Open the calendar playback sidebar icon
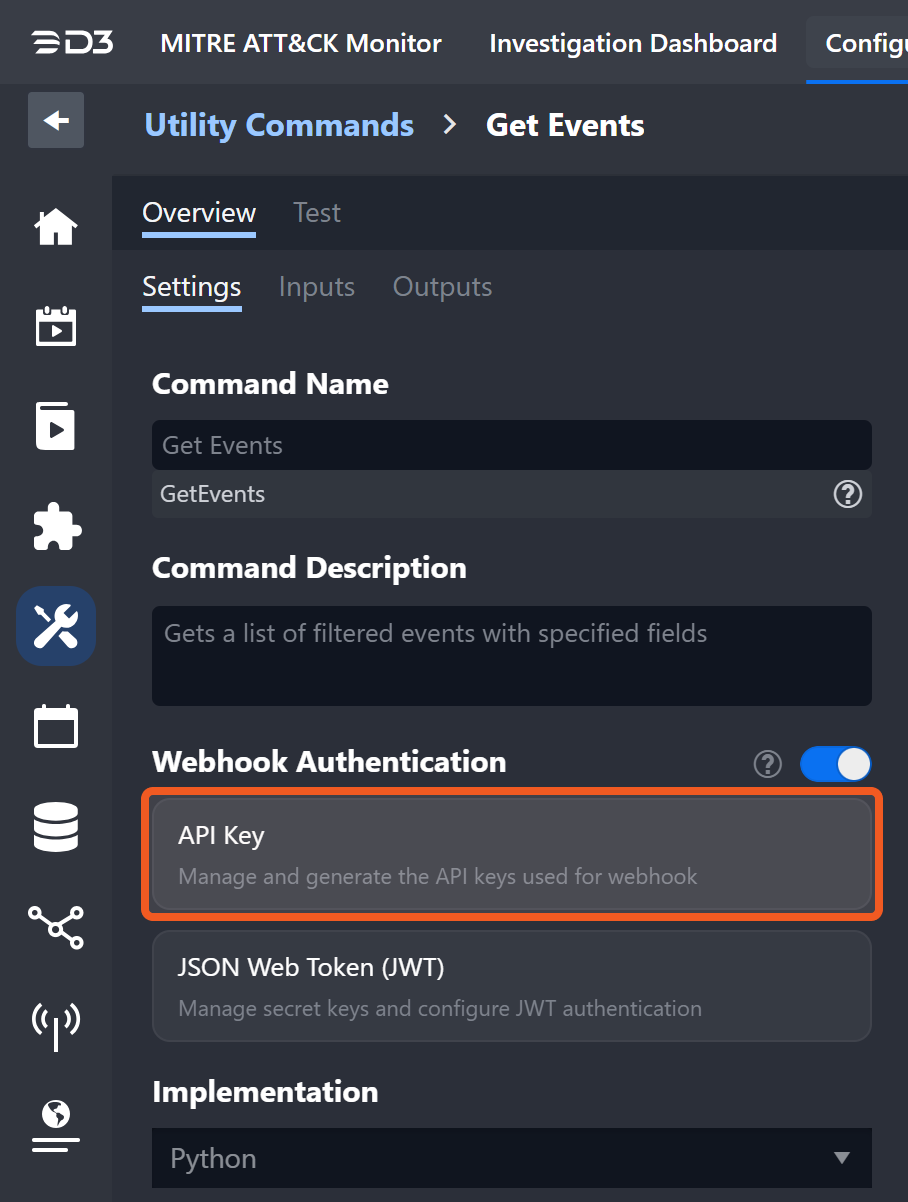The image size is (908, 1202). (x=56, y=326)
